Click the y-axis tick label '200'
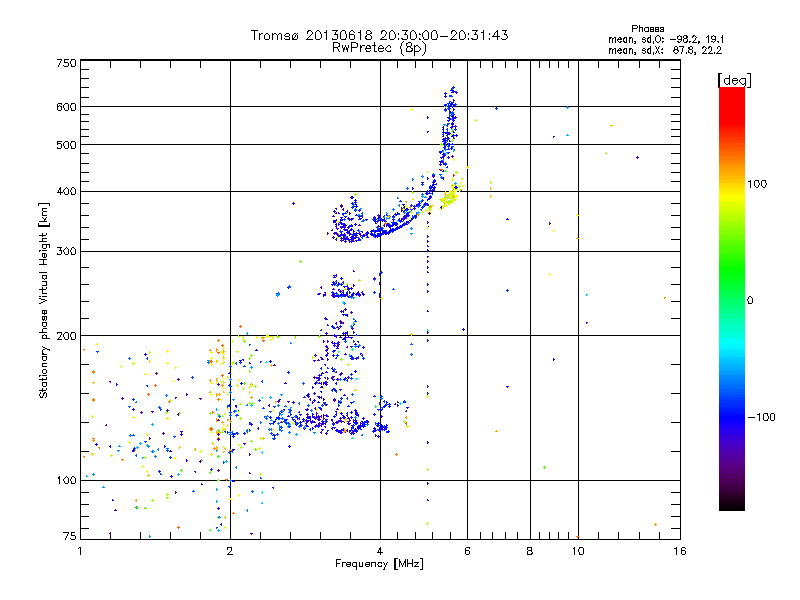Image resolution: width=800 pixels, height=600 pixels. pyautogui.click(x=66, y=336)
